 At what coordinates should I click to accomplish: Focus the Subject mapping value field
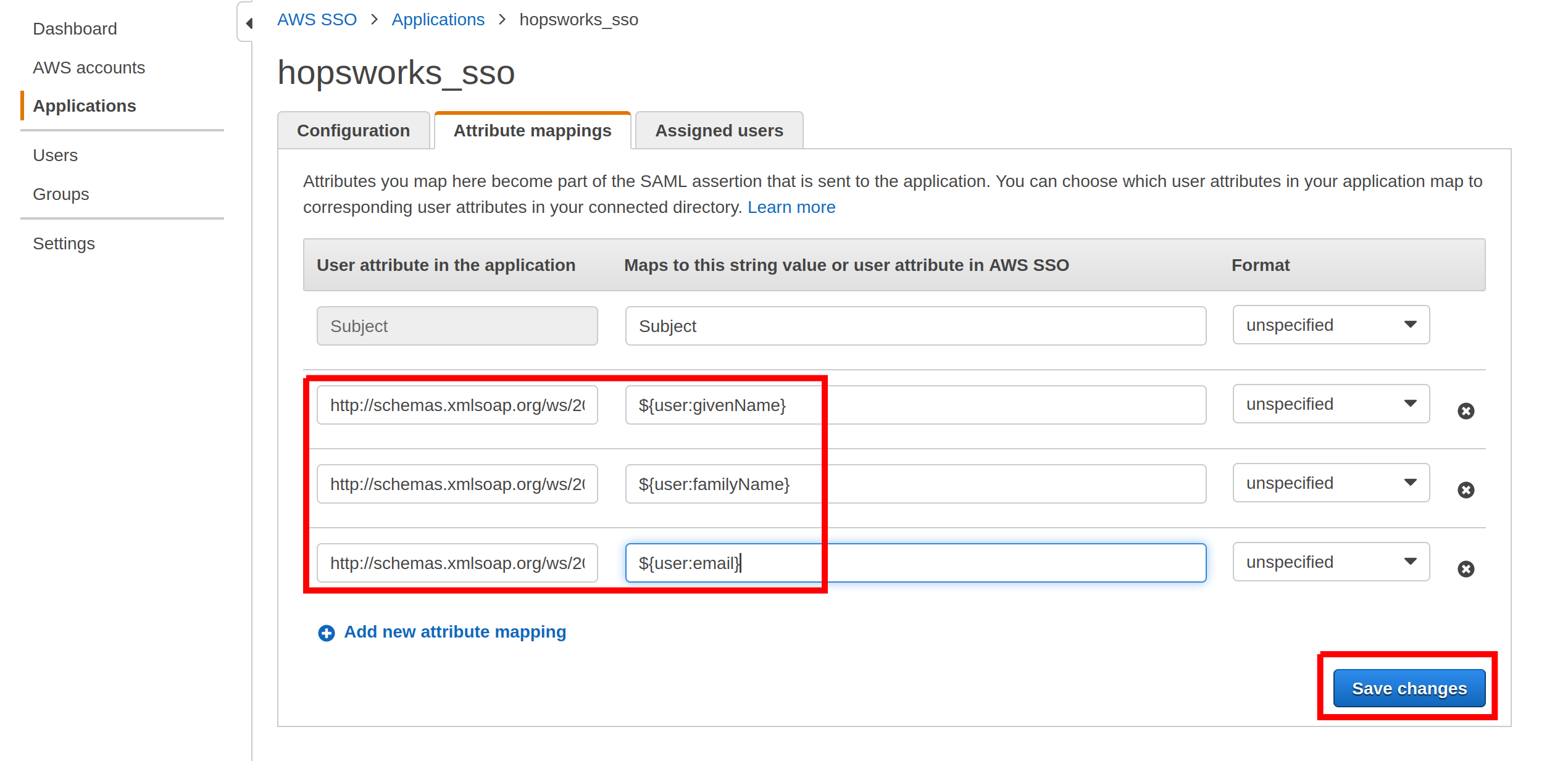click(915, 326)
